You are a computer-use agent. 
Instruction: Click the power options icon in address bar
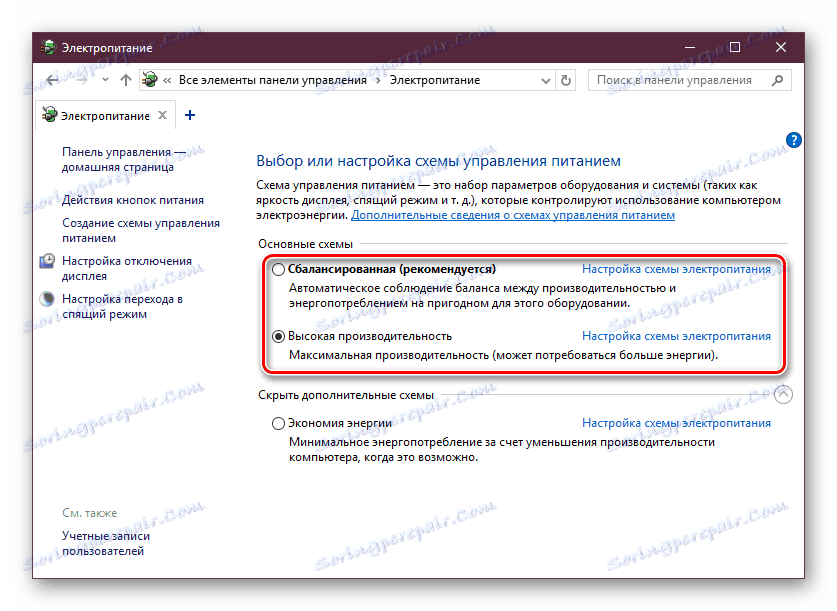click(150, 80)
